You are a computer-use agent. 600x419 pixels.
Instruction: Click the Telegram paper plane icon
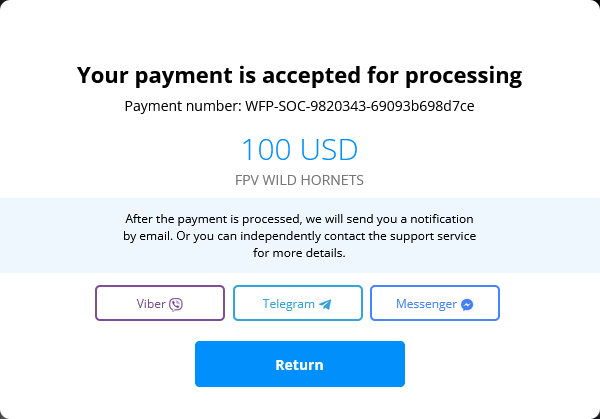click(x=325, y=304)
